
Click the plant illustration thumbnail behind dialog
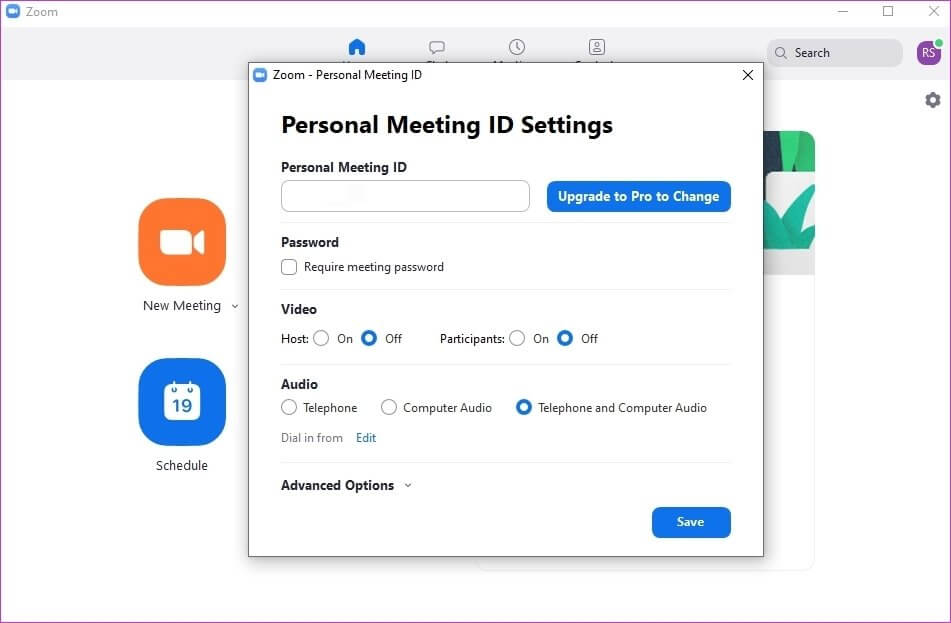(x=788, y=203)
